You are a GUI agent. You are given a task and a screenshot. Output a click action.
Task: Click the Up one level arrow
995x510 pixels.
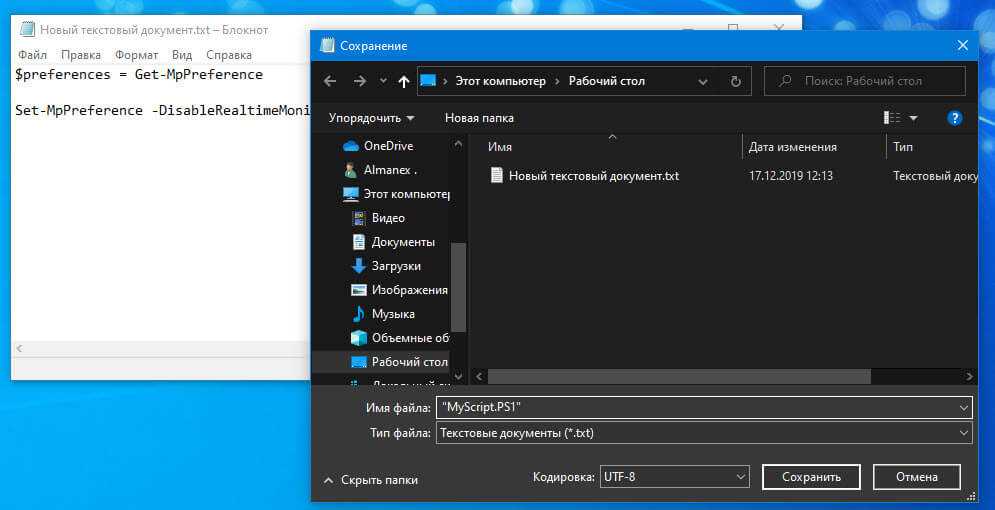(x=404, y=81)
